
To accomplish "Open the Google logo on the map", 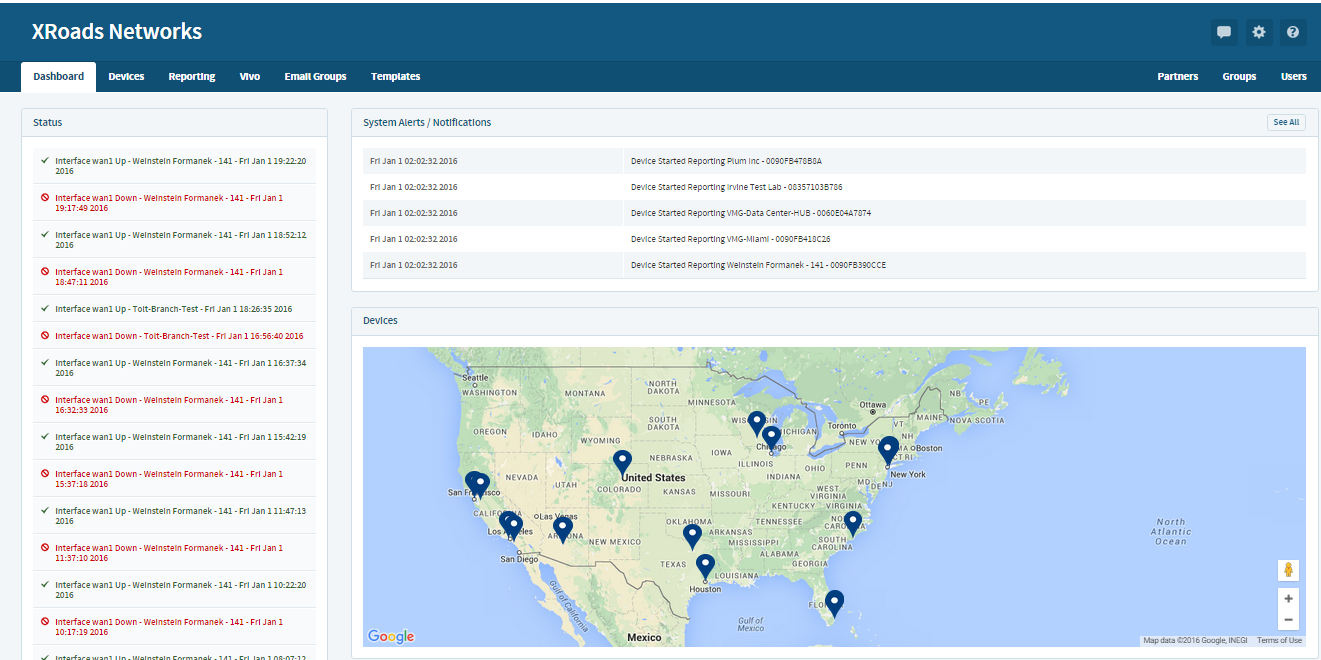I will pos(391,637).
